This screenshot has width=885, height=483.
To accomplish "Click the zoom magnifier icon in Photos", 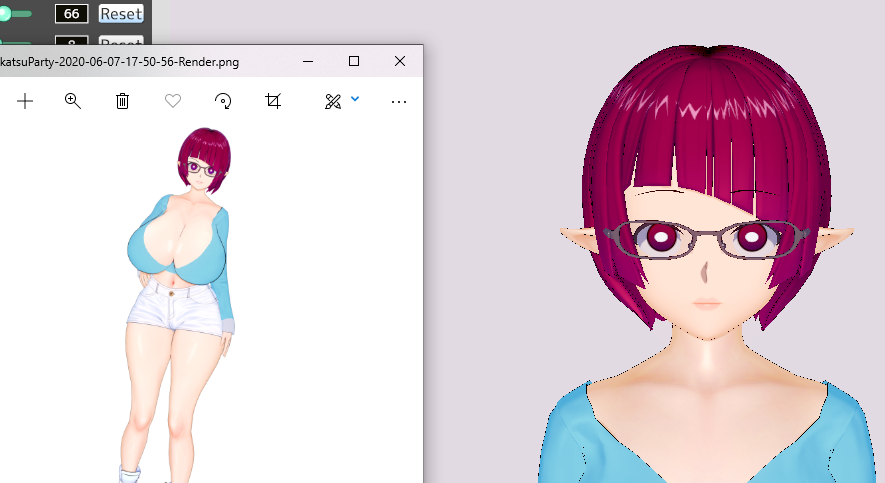I will tap(73, 102).
